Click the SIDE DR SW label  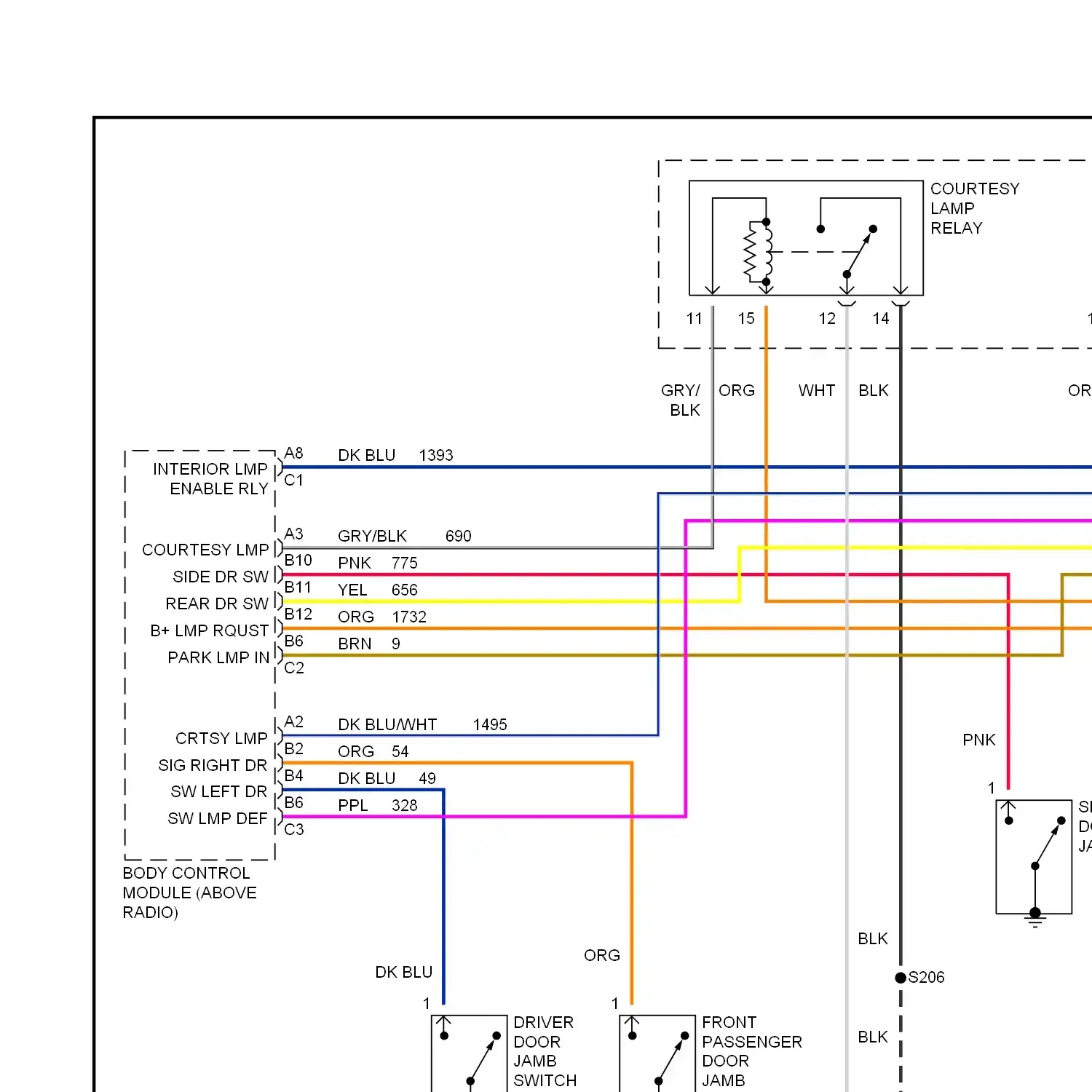(x=221, y=577)
